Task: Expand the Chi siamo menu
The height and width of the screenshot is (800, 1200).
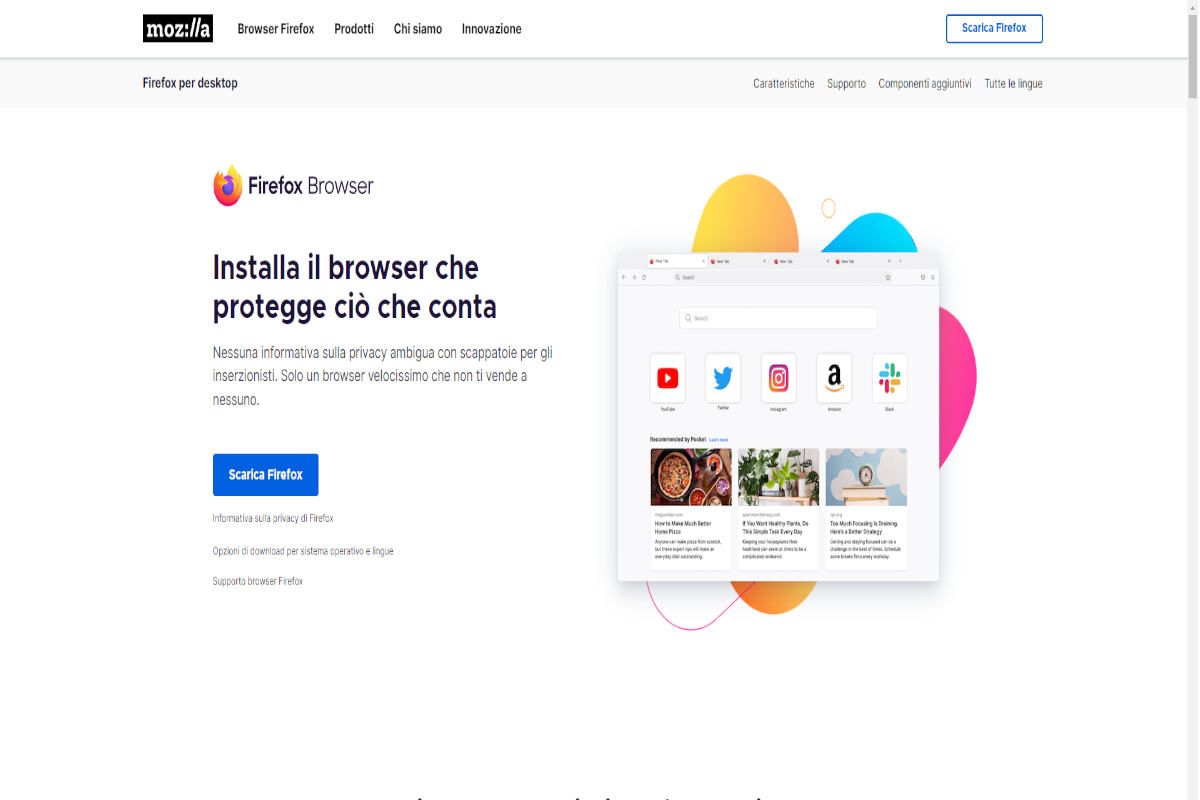Action: (418, 29)
